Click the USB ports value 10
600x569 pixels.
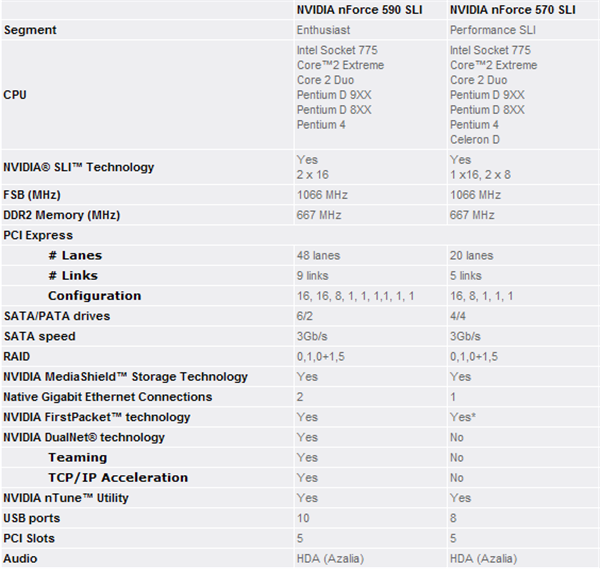pyautogui.click(x=303, y=518)
